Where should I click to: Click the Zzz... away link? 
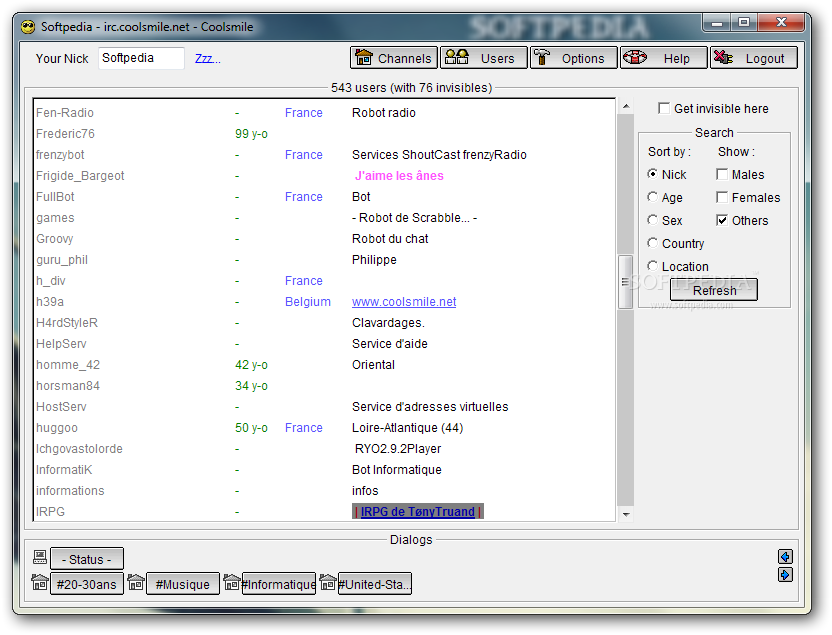[207, 58]
